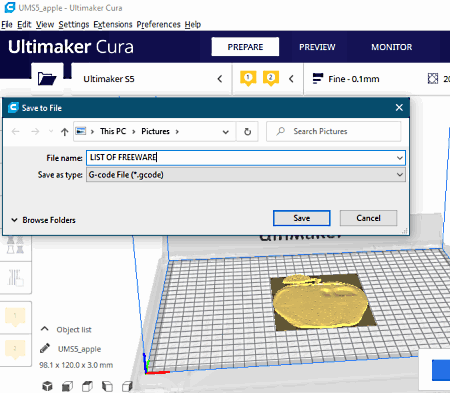The height and width of the screenshot is (393, 450).
Task: Open the Save as type dropdown
Action: tap(400, 175)
